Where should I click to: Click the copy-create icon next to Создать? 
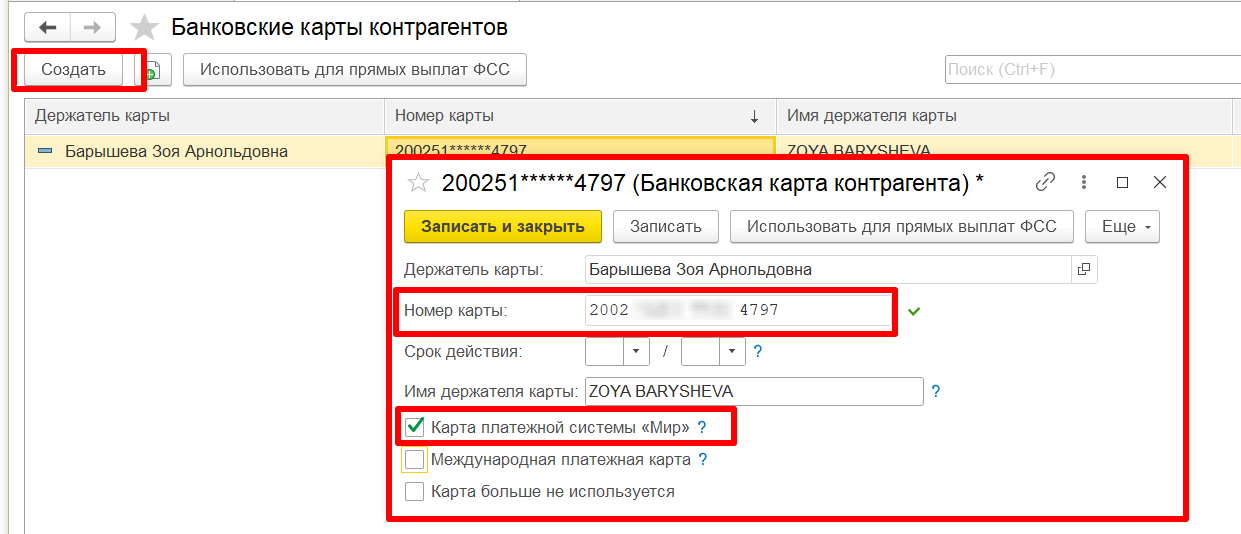pos(153,70)
